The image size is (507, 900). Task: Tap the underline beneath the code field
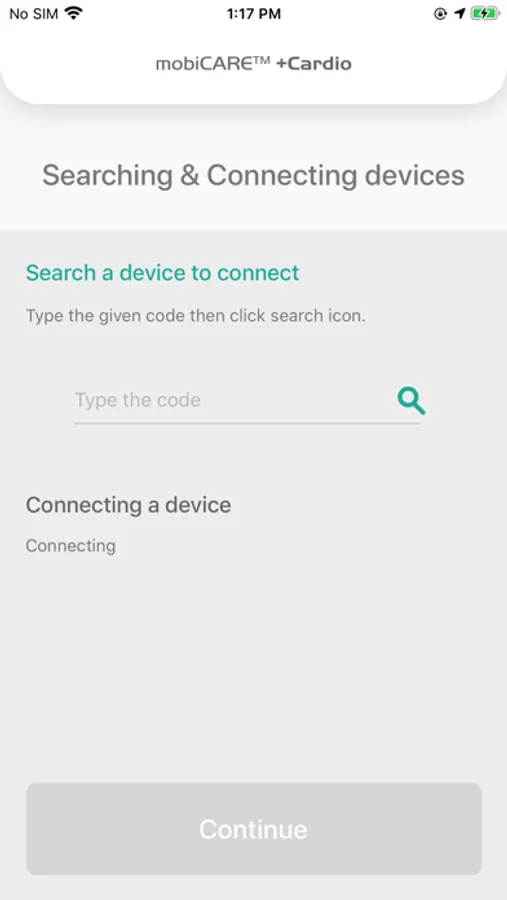tap(247, 424)
